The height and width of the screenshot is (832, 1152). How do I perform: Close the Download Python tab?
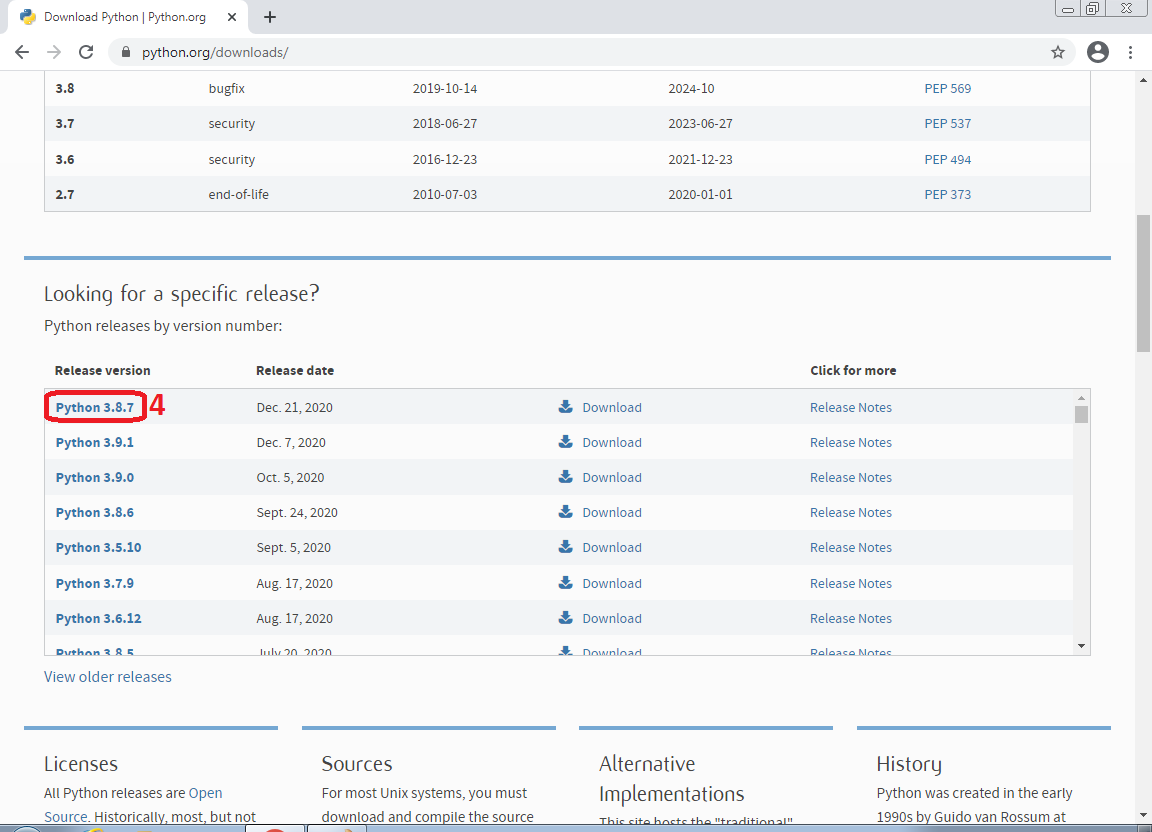(x=233, y=17)
